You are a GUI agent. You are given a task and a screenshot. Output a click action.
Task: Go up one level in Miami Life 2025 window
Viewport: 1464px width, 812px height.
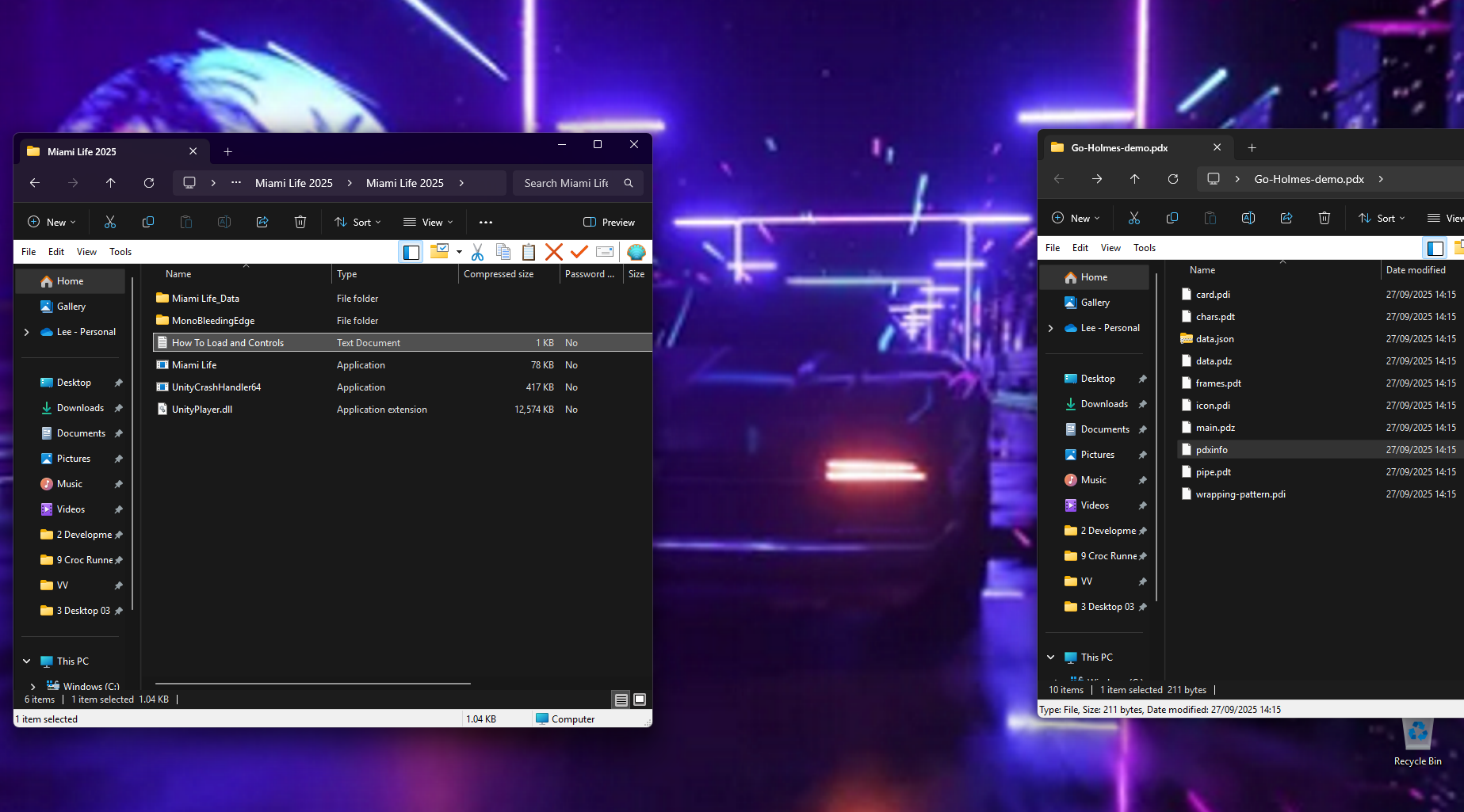click(x=111, y=183)
